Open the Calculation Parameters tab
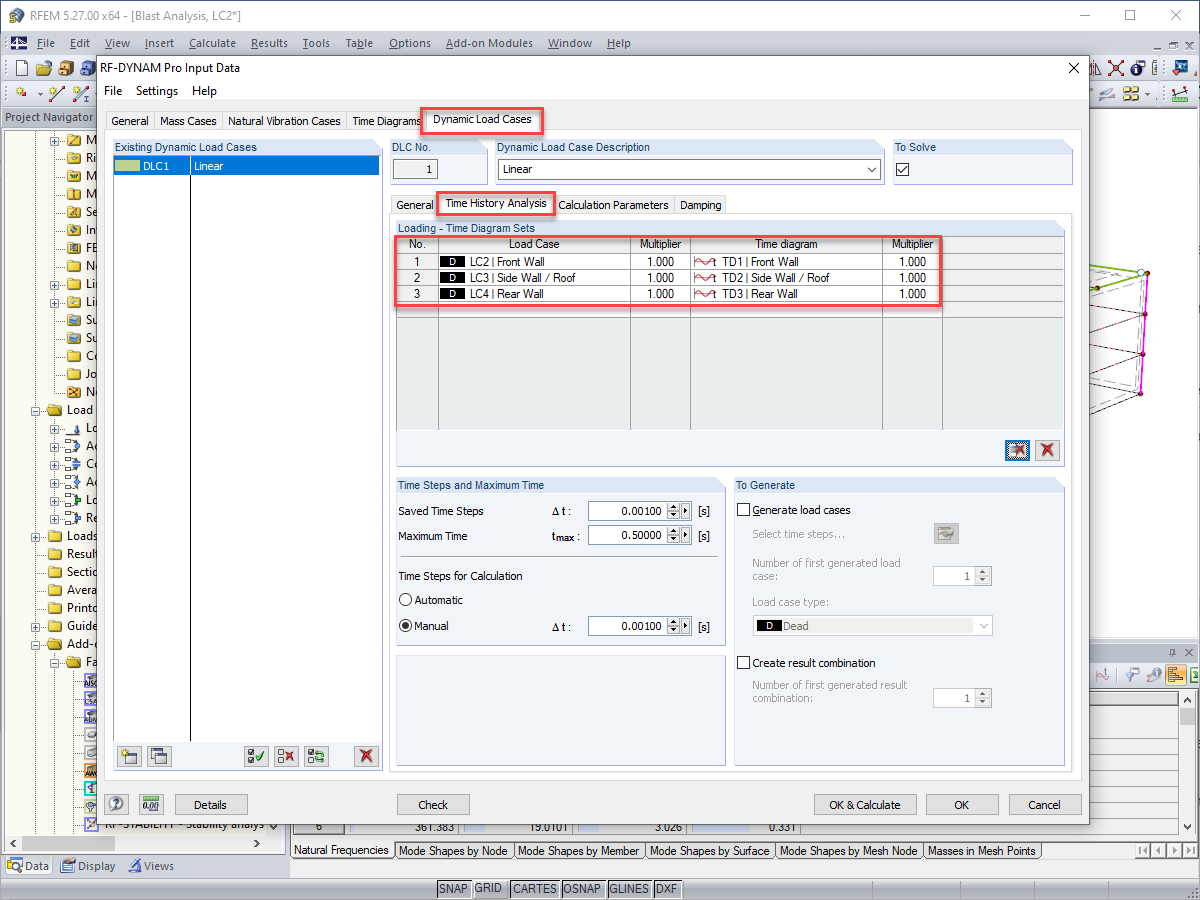Image resolution: width=1200 pixels, height=900 pixels. (613, 205)
